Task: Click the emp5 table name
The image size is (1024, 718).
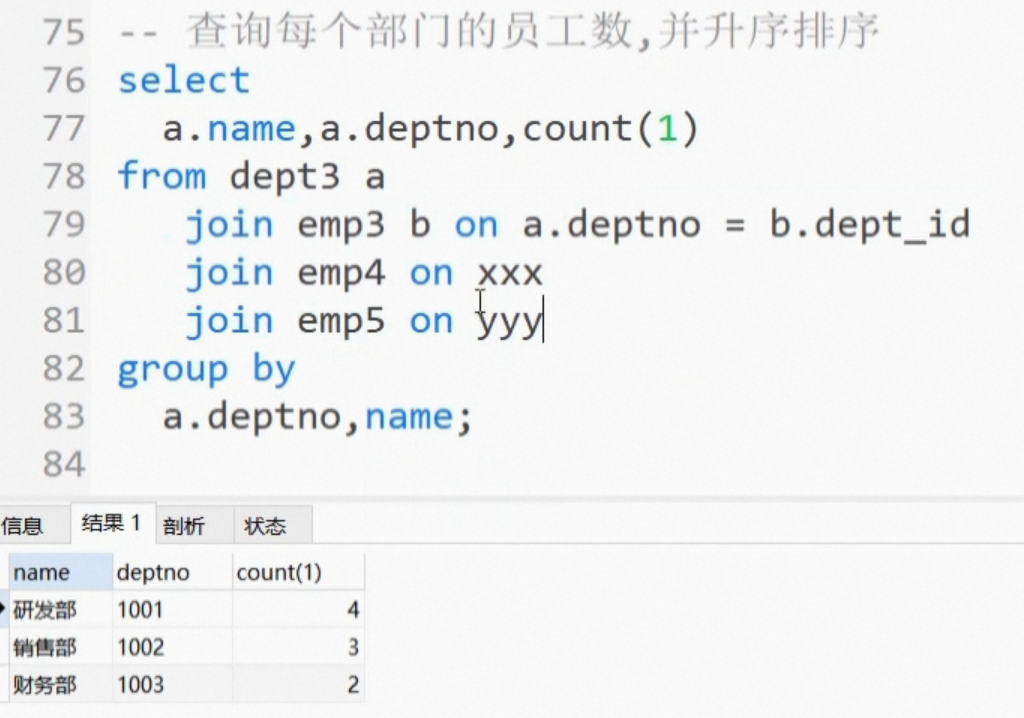Action: (x=342, y=321)
